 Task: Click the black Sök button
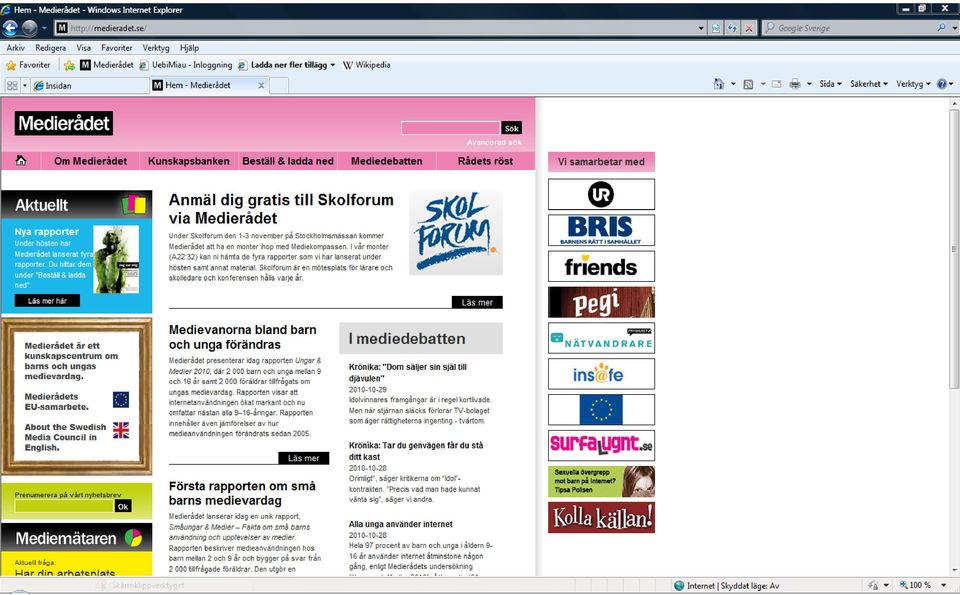click(512, 128)
